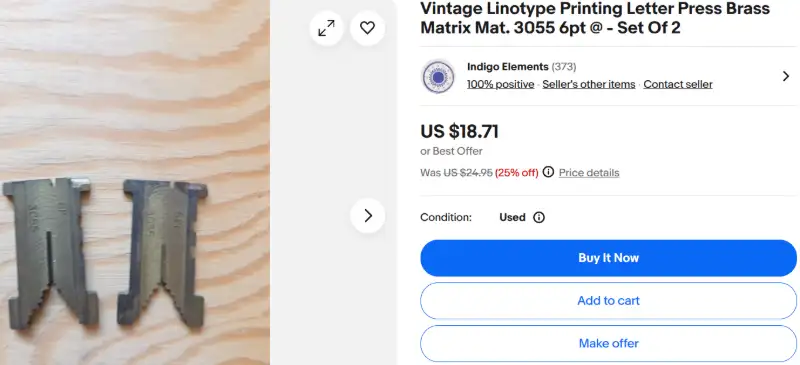The image size is (800, 365).
Task: Click the US $18.71 price text
Action: pyautogui.click(x=459, y=132)
